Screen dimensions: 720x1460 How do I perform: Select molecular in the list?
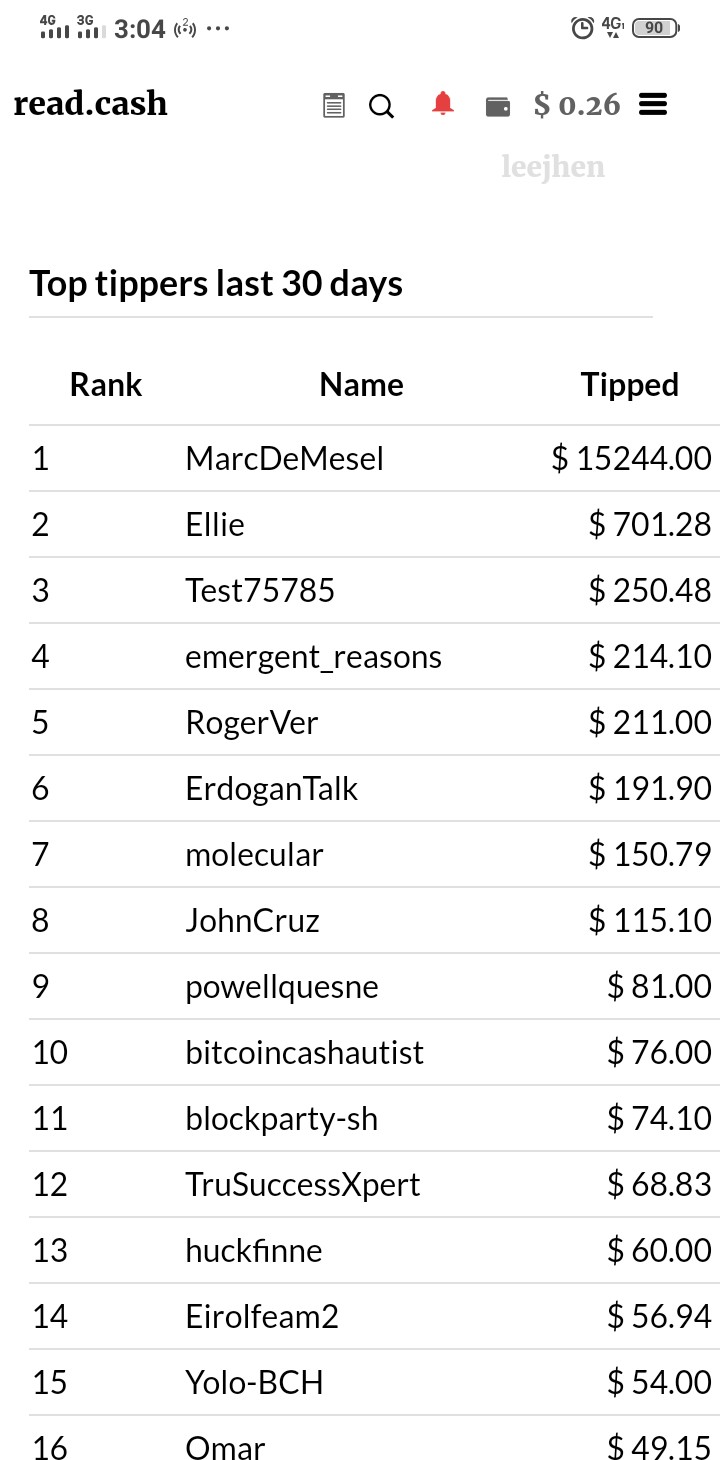point(255,855)
